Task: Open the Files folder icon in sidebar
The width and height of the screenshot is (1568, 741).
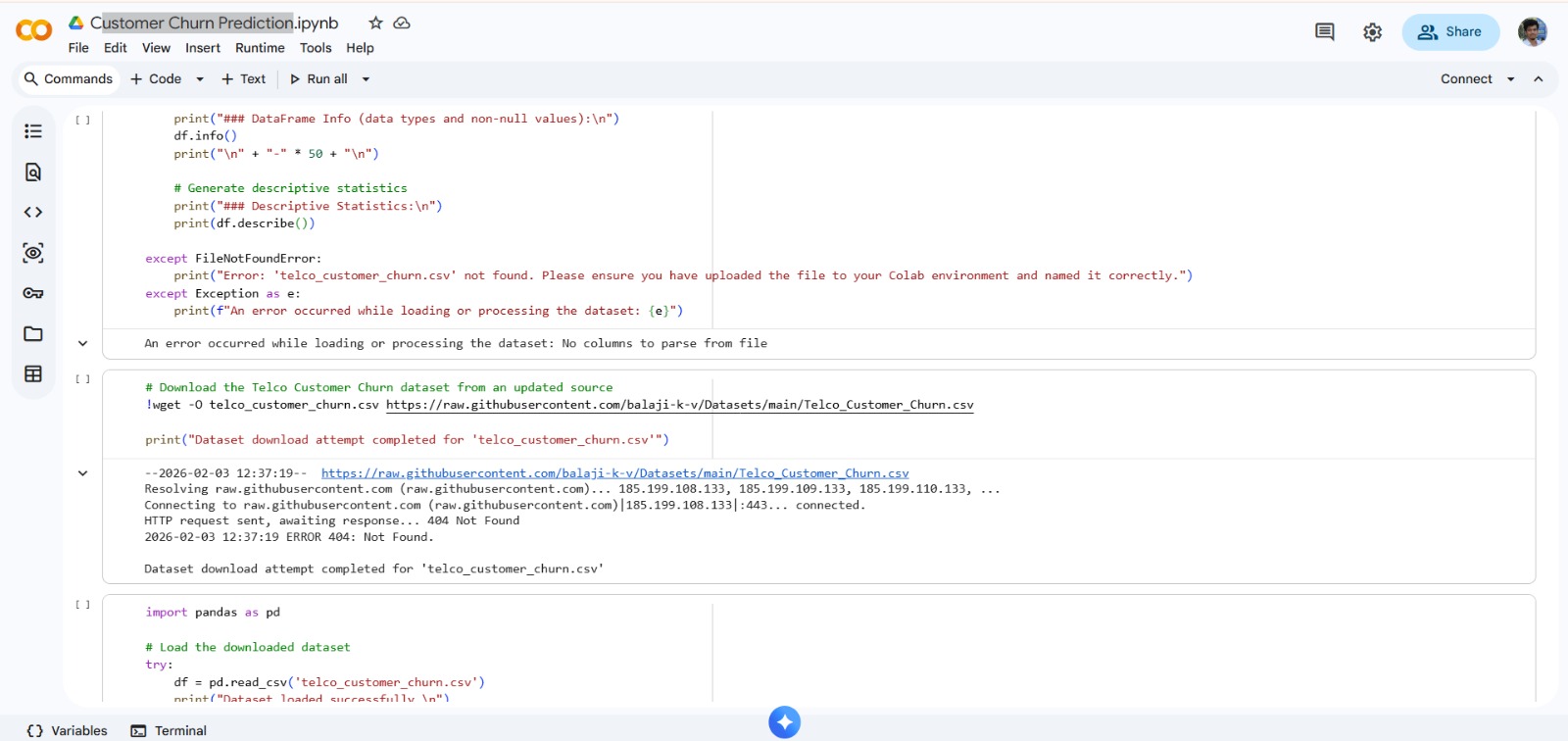Action: (x=33, y=334)
